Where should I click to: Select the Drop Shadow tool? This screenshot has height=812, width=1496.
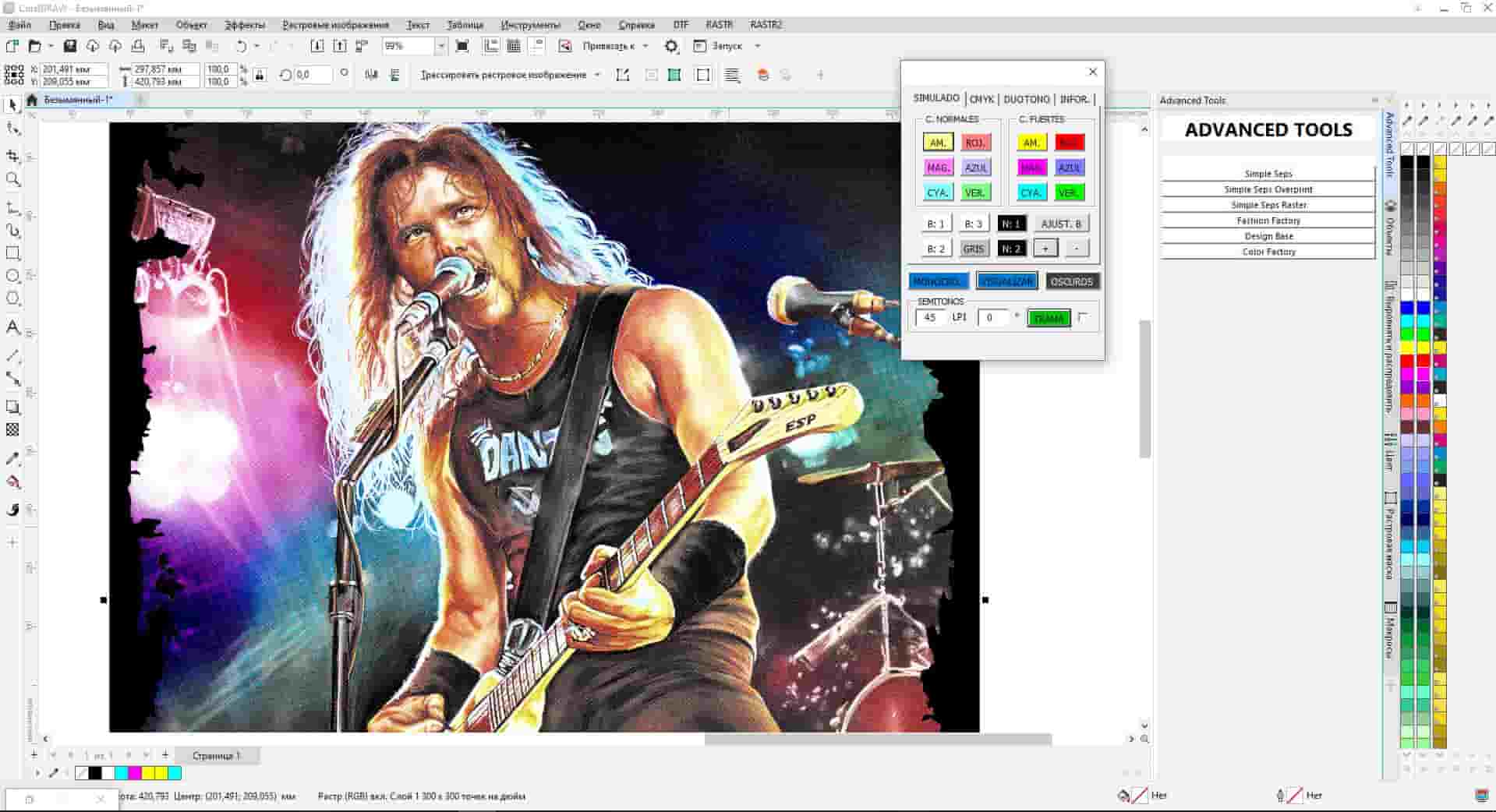tap(12, 407)
